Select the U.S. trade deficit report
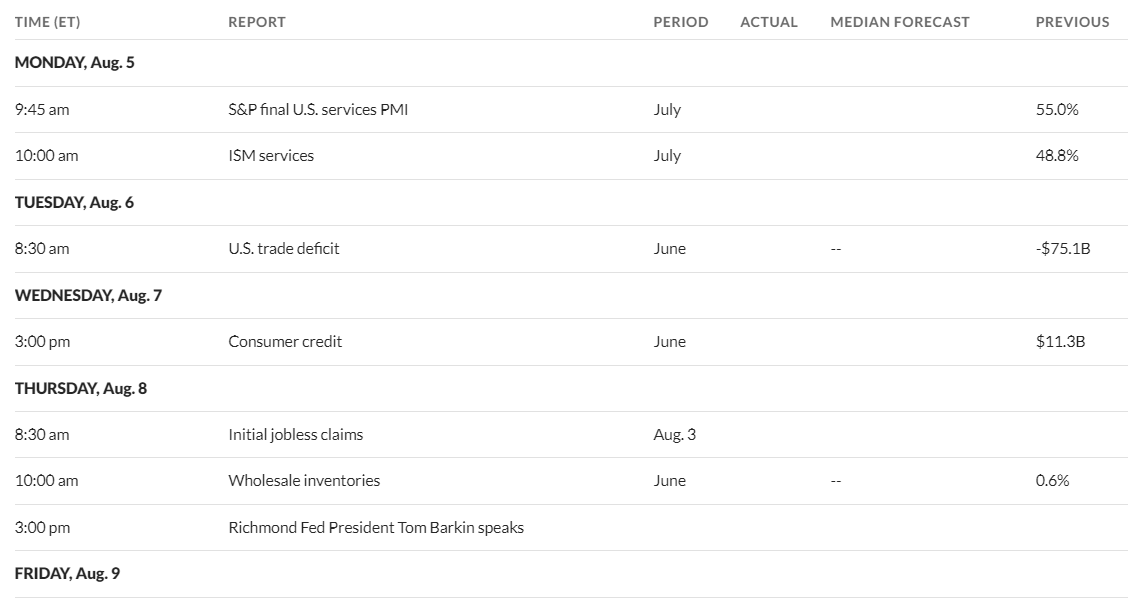This screenshot has width=1128, height=611. point(283,248)
